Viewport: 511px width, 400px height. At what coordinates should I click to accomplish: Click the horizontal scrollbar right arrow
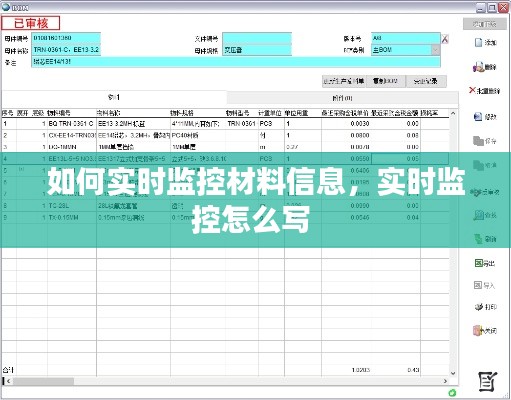tap(445, 381)
